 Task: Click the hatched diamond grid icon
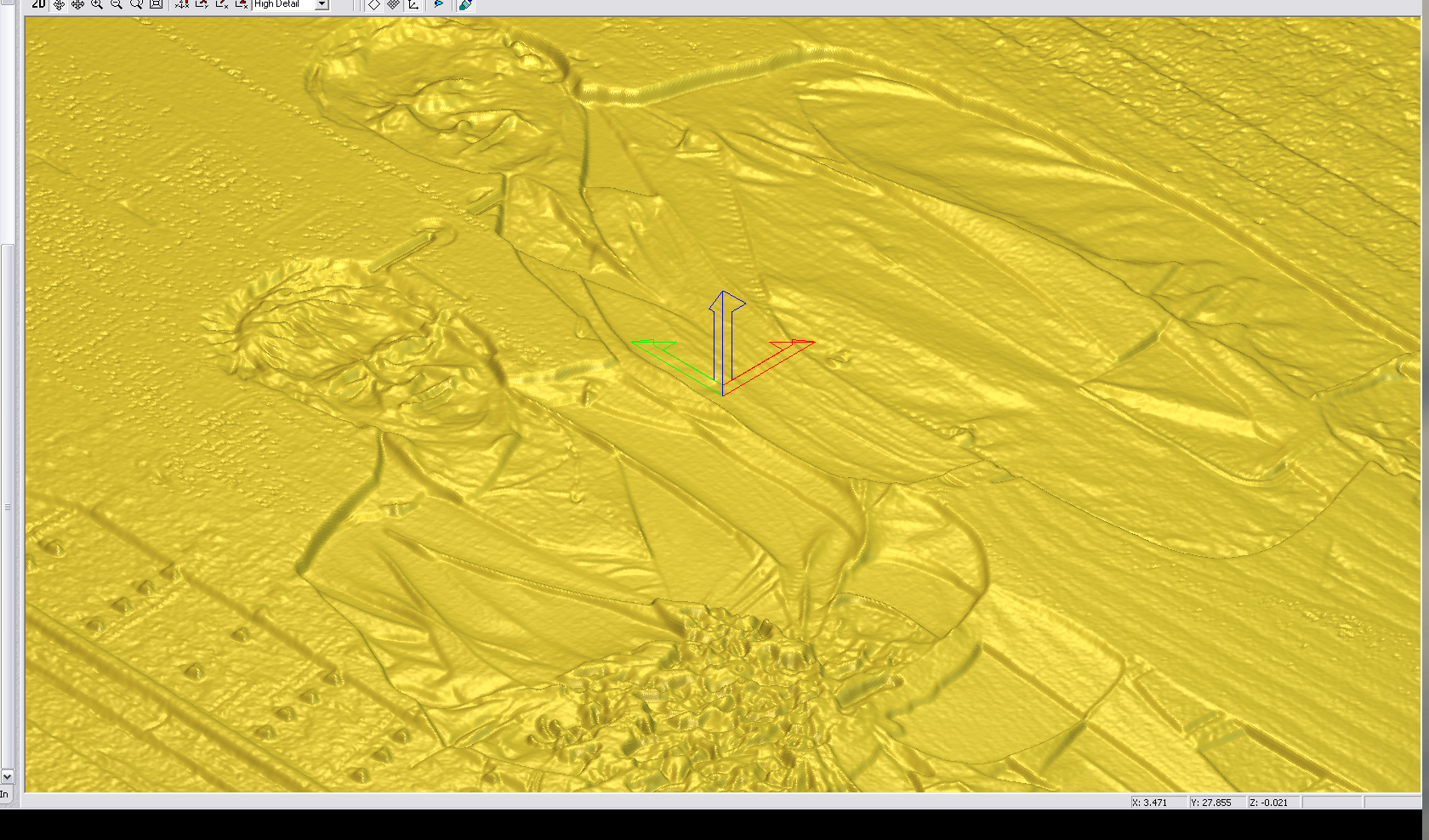[393, 4]
